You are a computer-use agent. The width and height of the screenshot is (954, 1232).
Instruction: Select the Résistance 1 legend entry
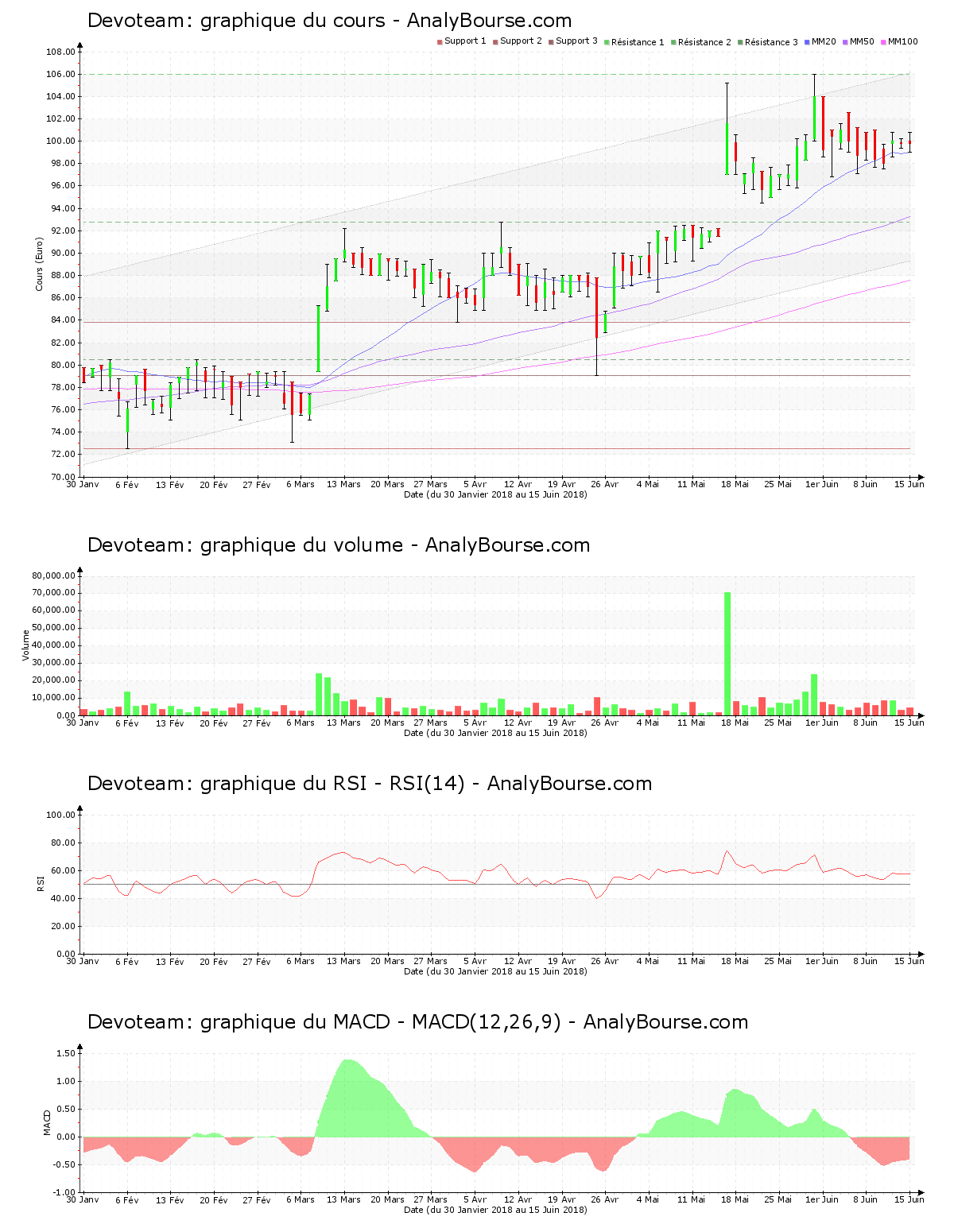tap(634, 42)
